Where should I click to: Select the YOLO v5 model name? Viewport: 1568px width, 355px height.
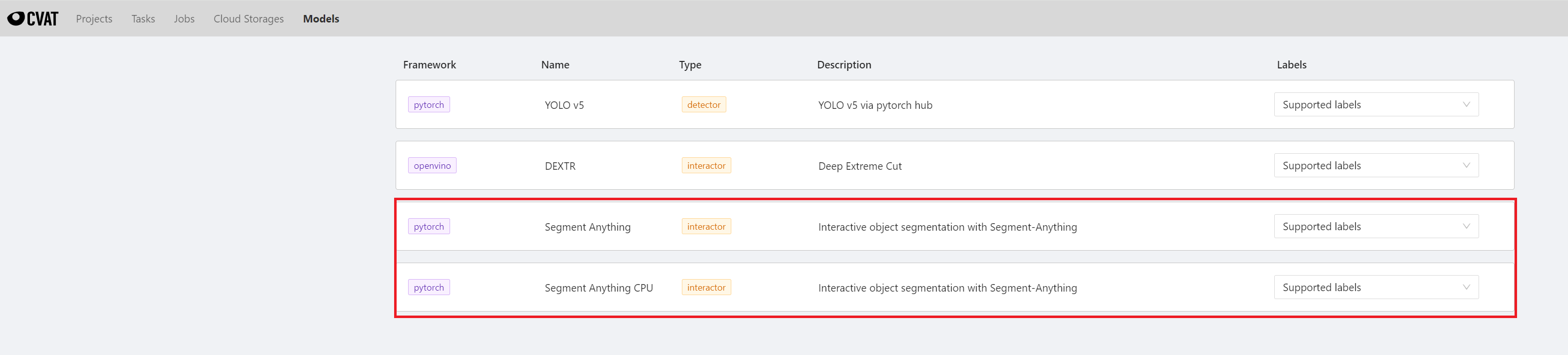coord(563,105)
